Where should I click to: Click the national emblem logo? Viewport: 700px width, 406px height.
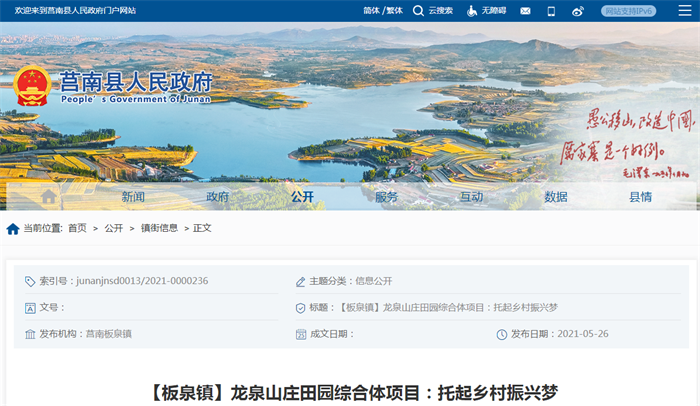click(32, 87)
